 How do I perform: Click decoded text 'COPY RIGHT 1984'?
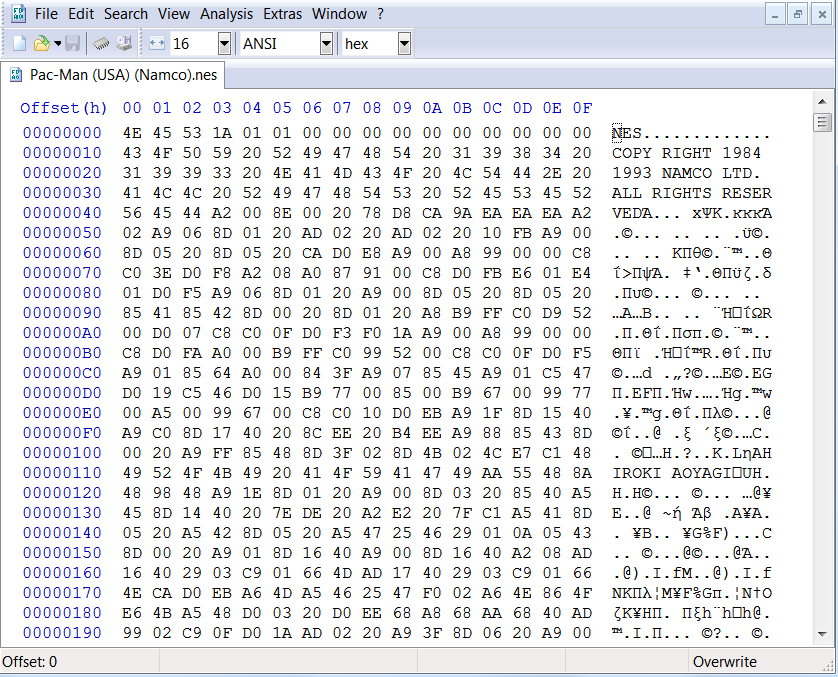pos(687,153)
